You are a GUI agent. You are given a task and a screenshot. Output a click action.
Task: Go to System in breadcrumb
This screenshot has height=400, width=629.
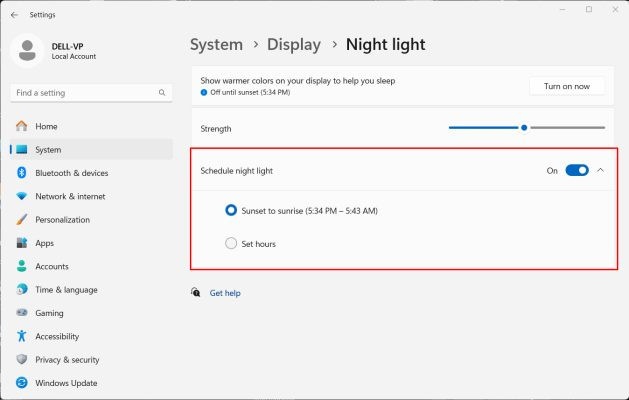pyautogui.click(x=216, y=45)
